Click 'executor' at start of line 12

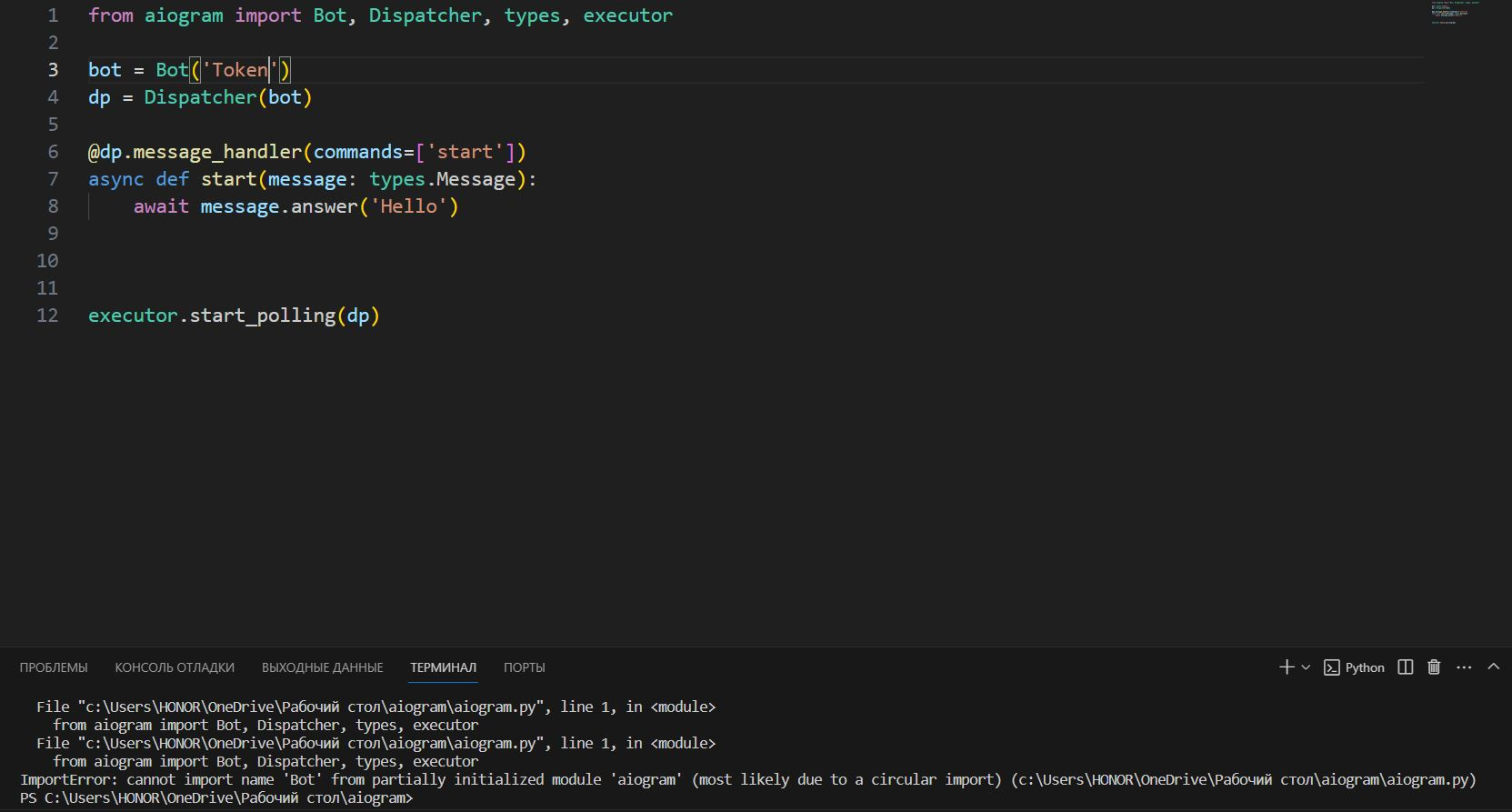pos(133,316)
